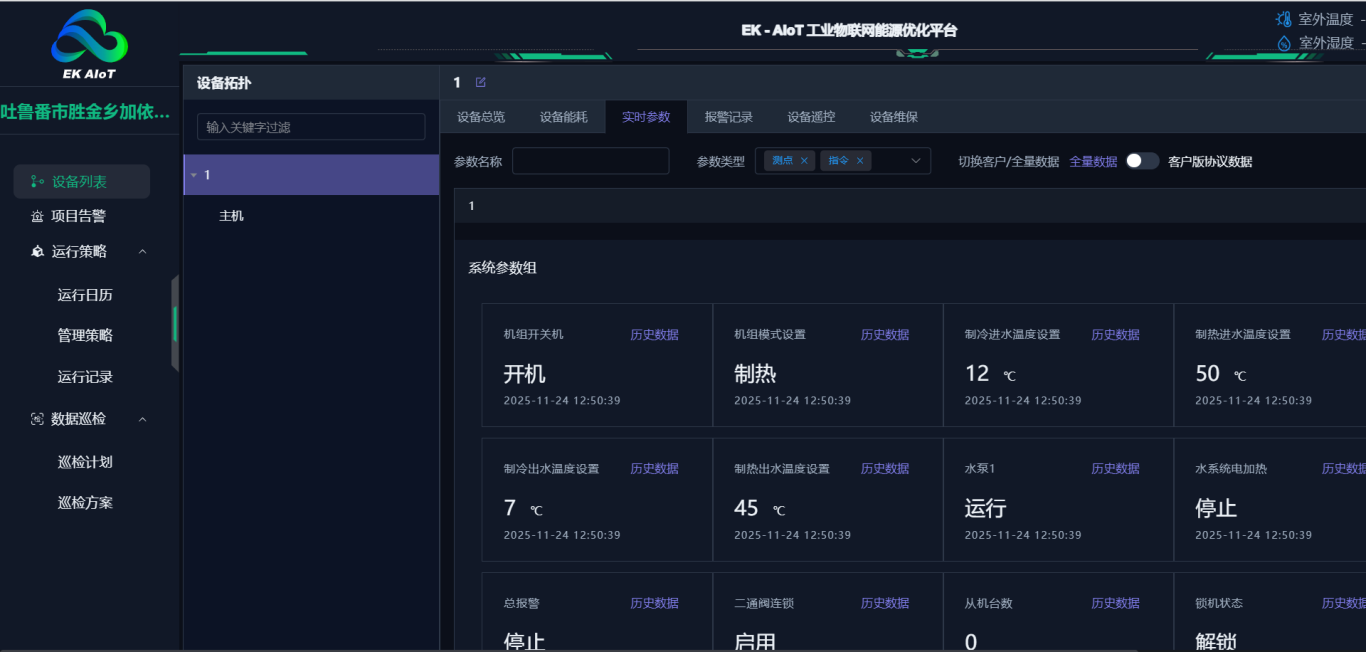This screenshot has width=1366, height=652.
Task: Remove the 测点 tag from parameter type
Action: (804, 161)
